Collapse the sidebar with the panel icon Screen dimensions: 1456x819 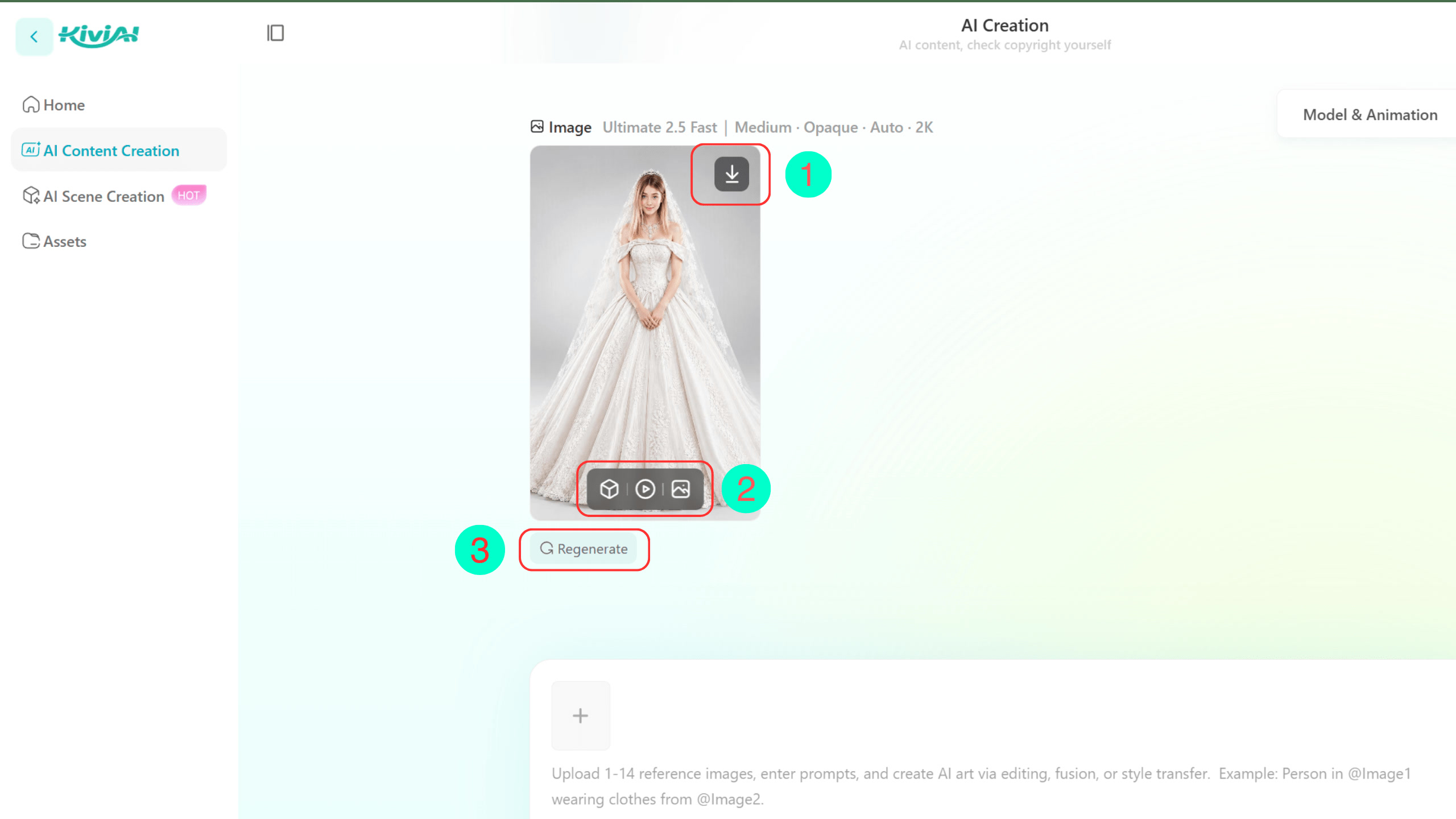coord(275,33)
